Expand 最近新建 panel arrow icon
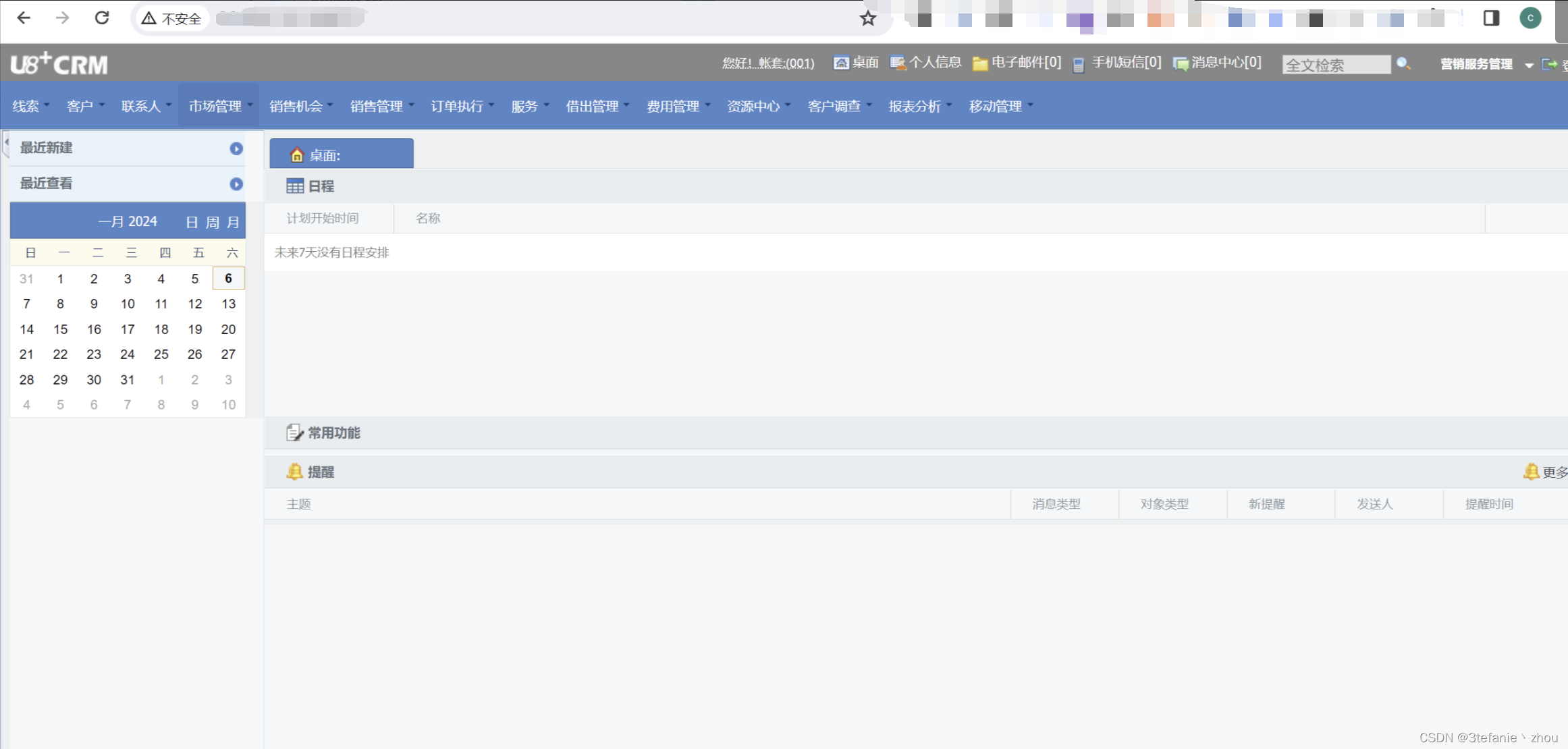Viewport: 1568px width, 749px height. [236, 148]
